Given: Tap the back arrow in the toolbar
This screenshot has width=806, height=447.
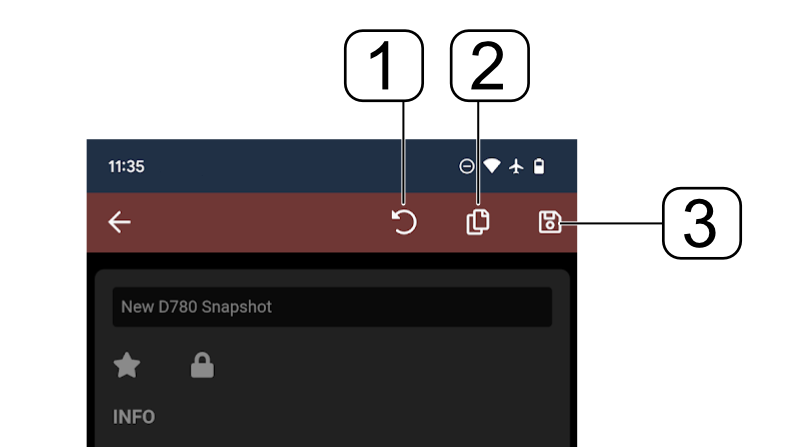Looking at the screenshot, I should [x=119, y=222].
